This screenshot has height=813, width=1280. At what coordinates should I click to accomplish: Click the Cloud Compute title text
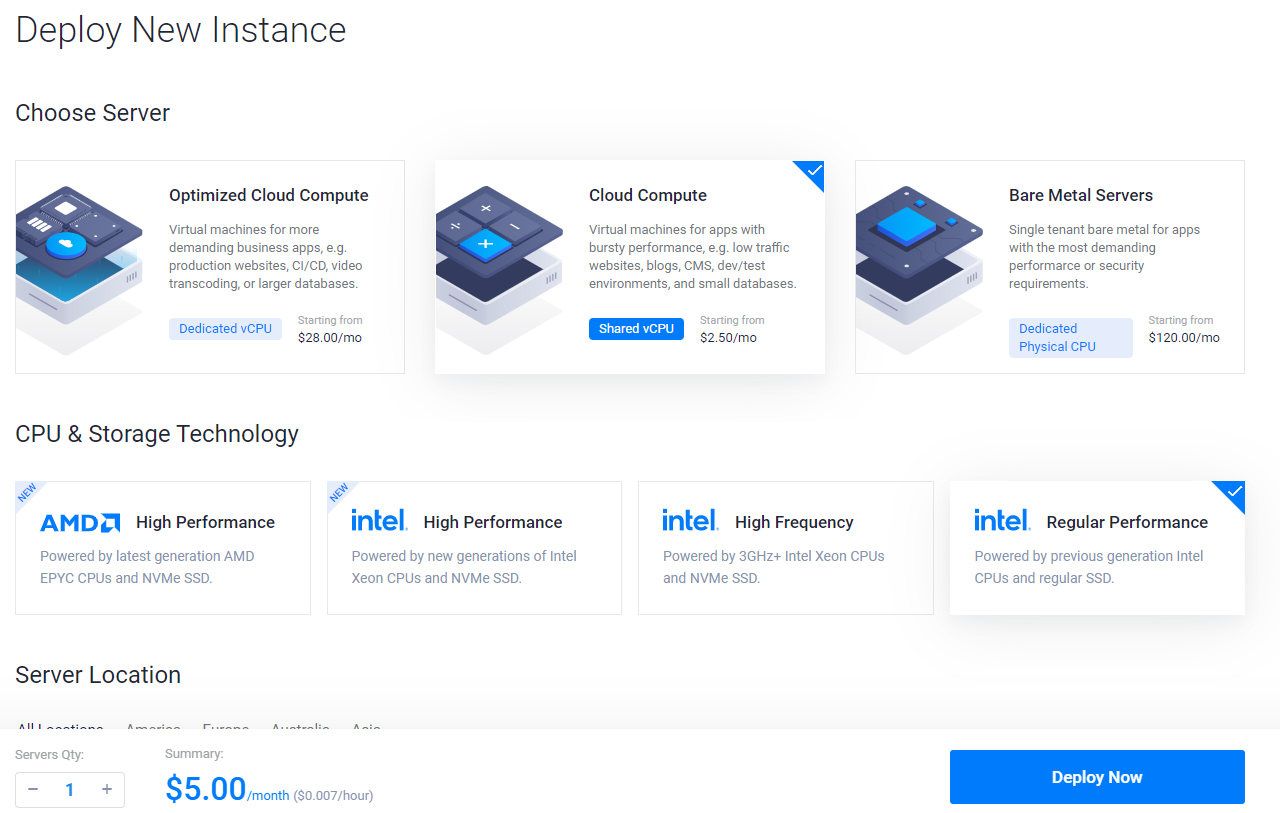click(x=648, y=195)
